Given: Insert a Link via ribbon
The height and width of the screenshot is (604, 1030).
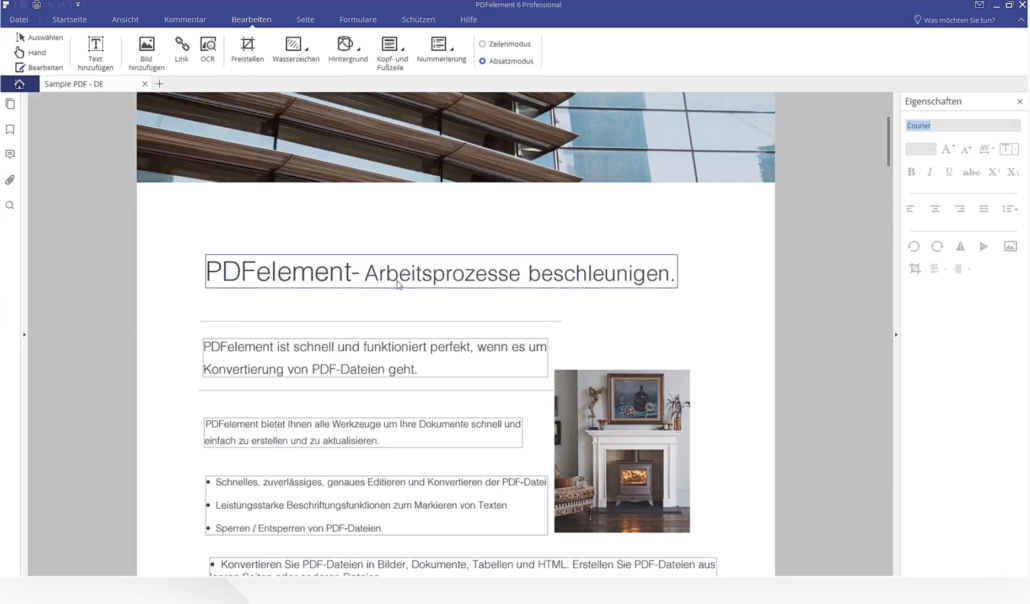Looking at the screenshot, I should (x=181, y=49).
